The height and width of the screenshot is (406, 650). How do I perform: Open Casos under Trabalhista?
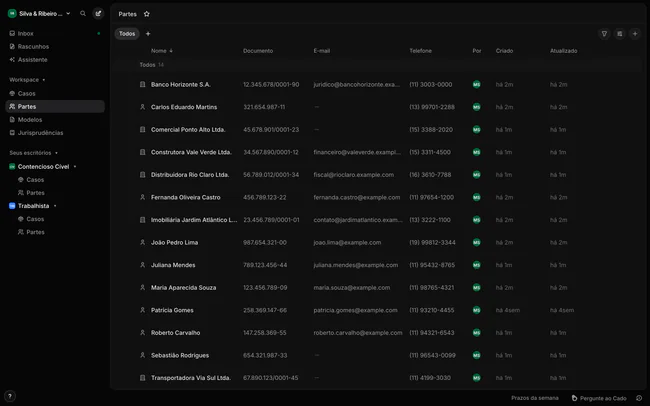(35, 219)
